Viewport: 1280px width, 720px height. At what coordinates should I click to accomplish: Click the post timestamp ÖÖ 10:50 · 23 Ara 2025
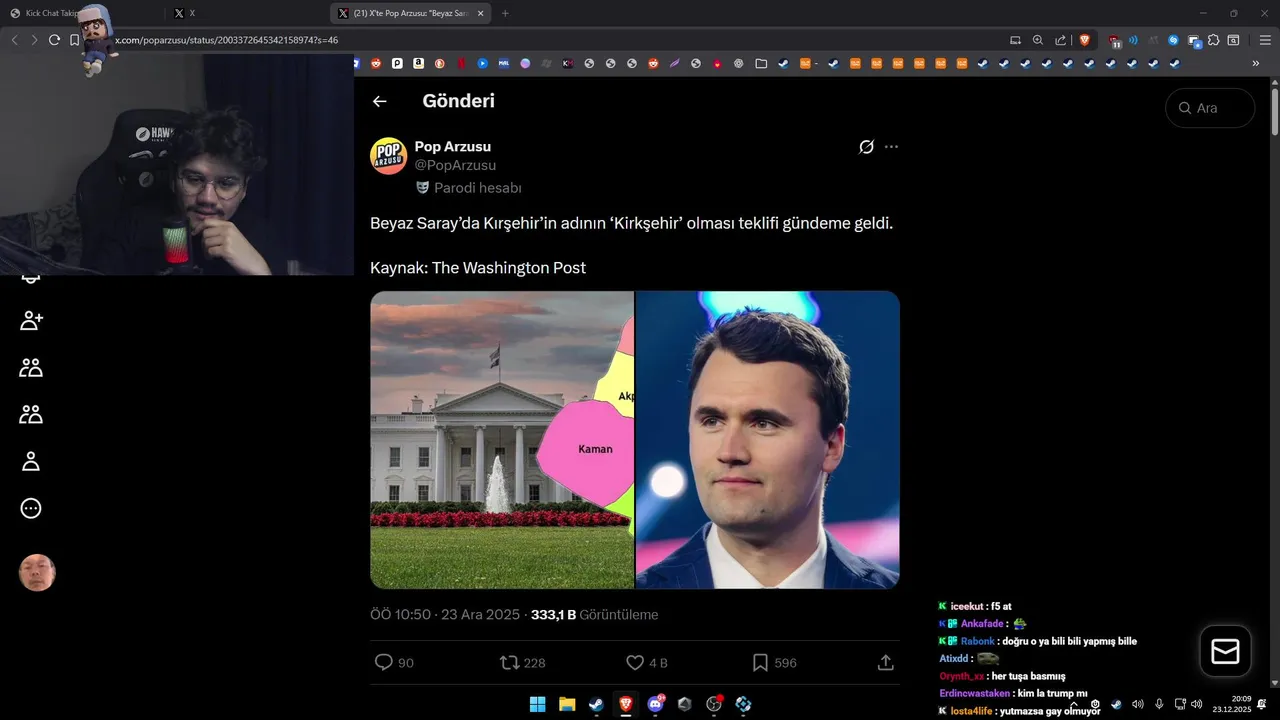pyautogui.click(x=445, y=615)
